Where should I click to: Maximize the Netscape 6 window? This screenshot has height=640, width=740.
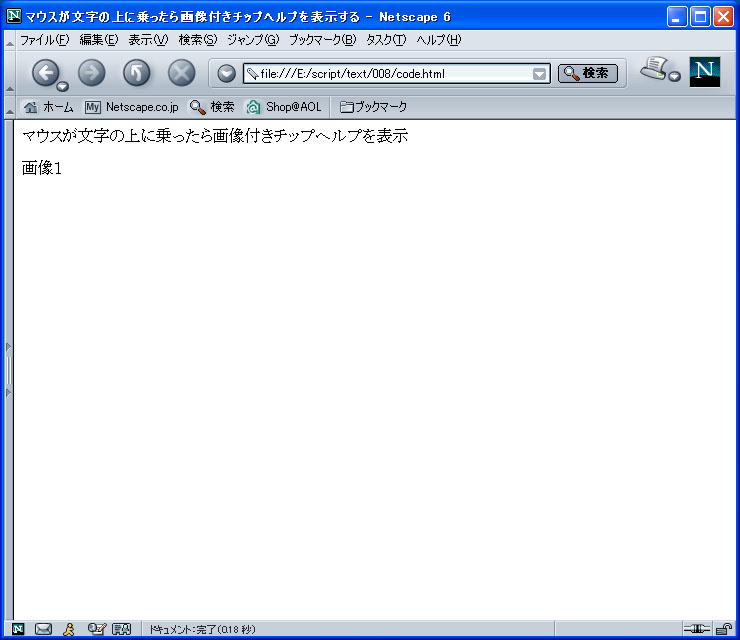[x=700, y=17]
